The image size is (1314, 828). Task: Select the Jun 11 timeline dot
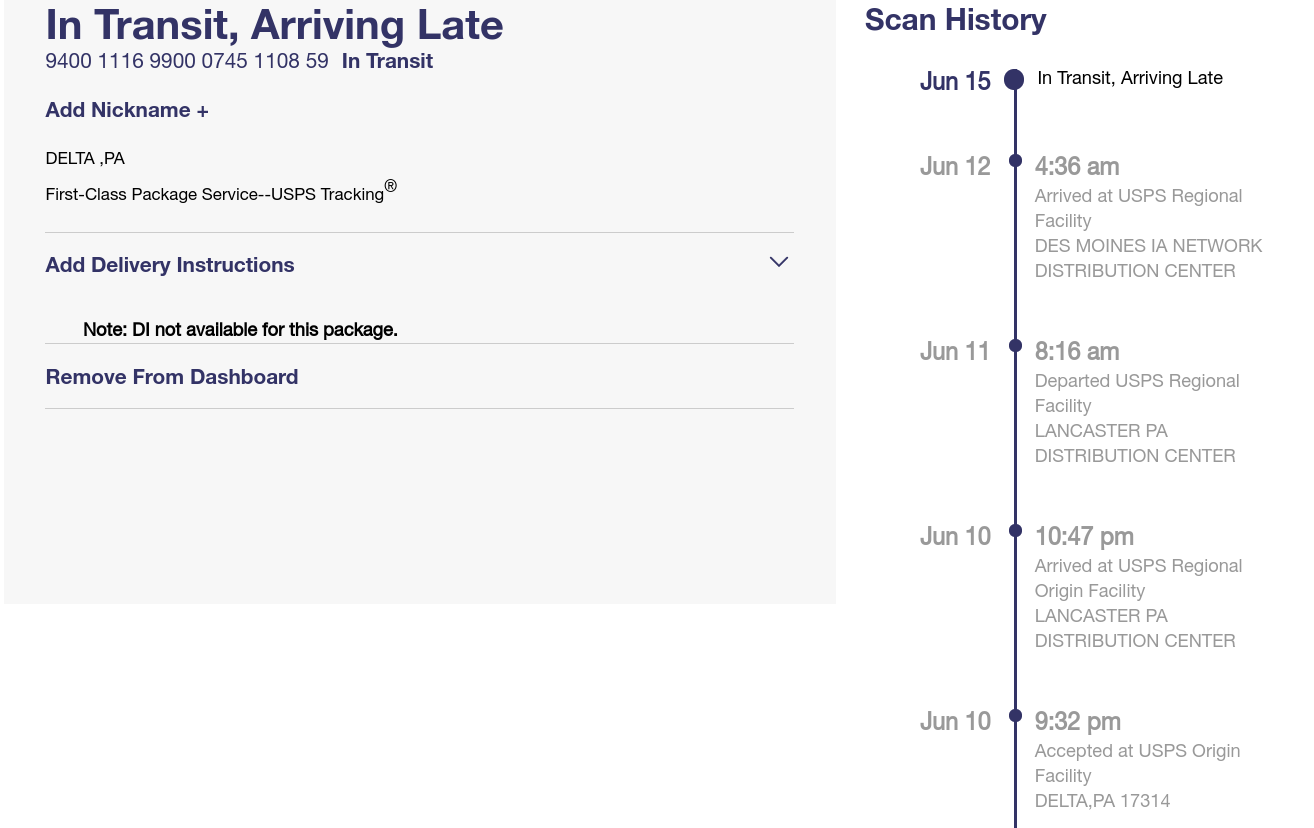[x=1015, y=346]
